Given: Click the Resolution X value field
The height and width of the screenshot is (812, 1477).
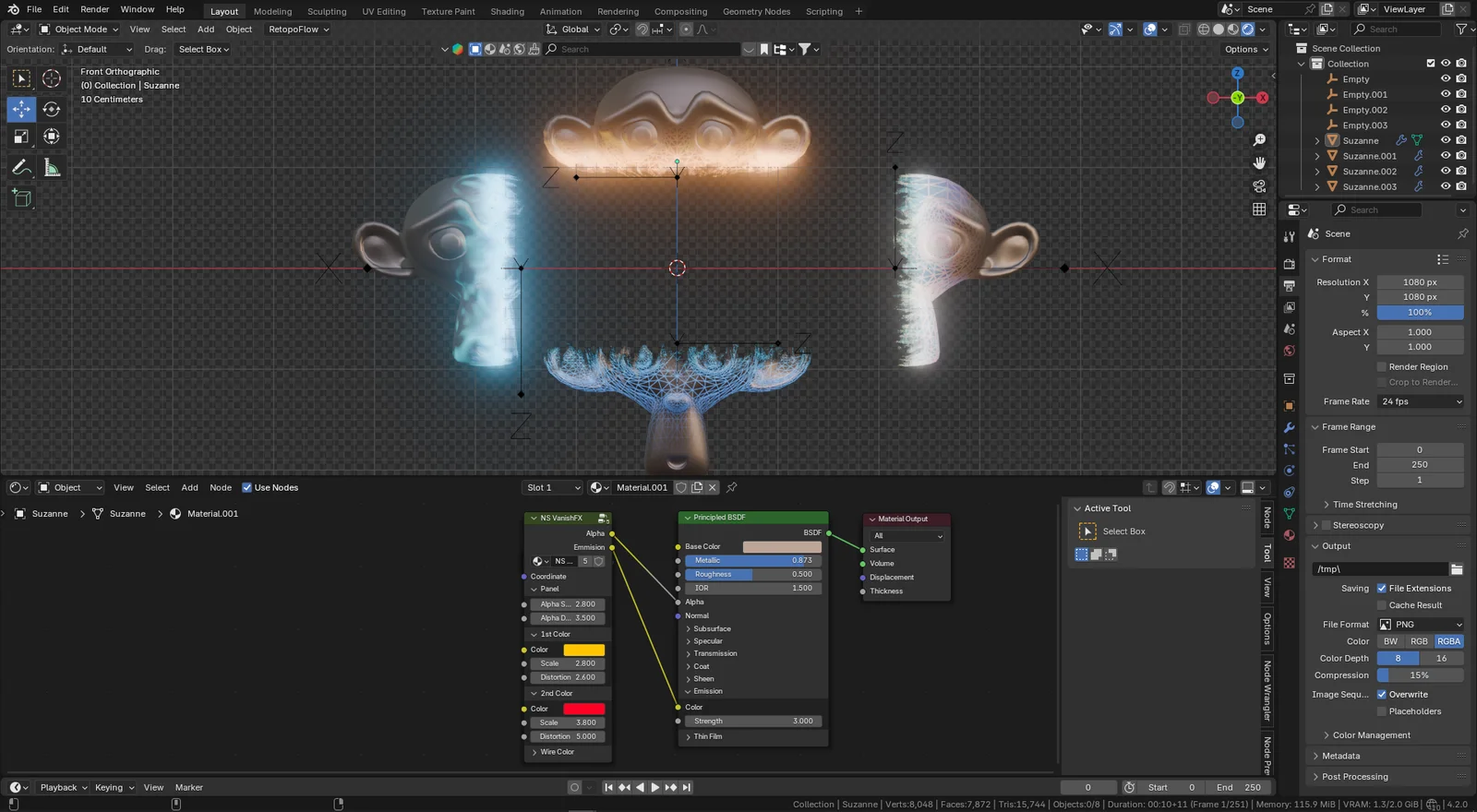Looking at the screenshot, I should (1419, 282).
